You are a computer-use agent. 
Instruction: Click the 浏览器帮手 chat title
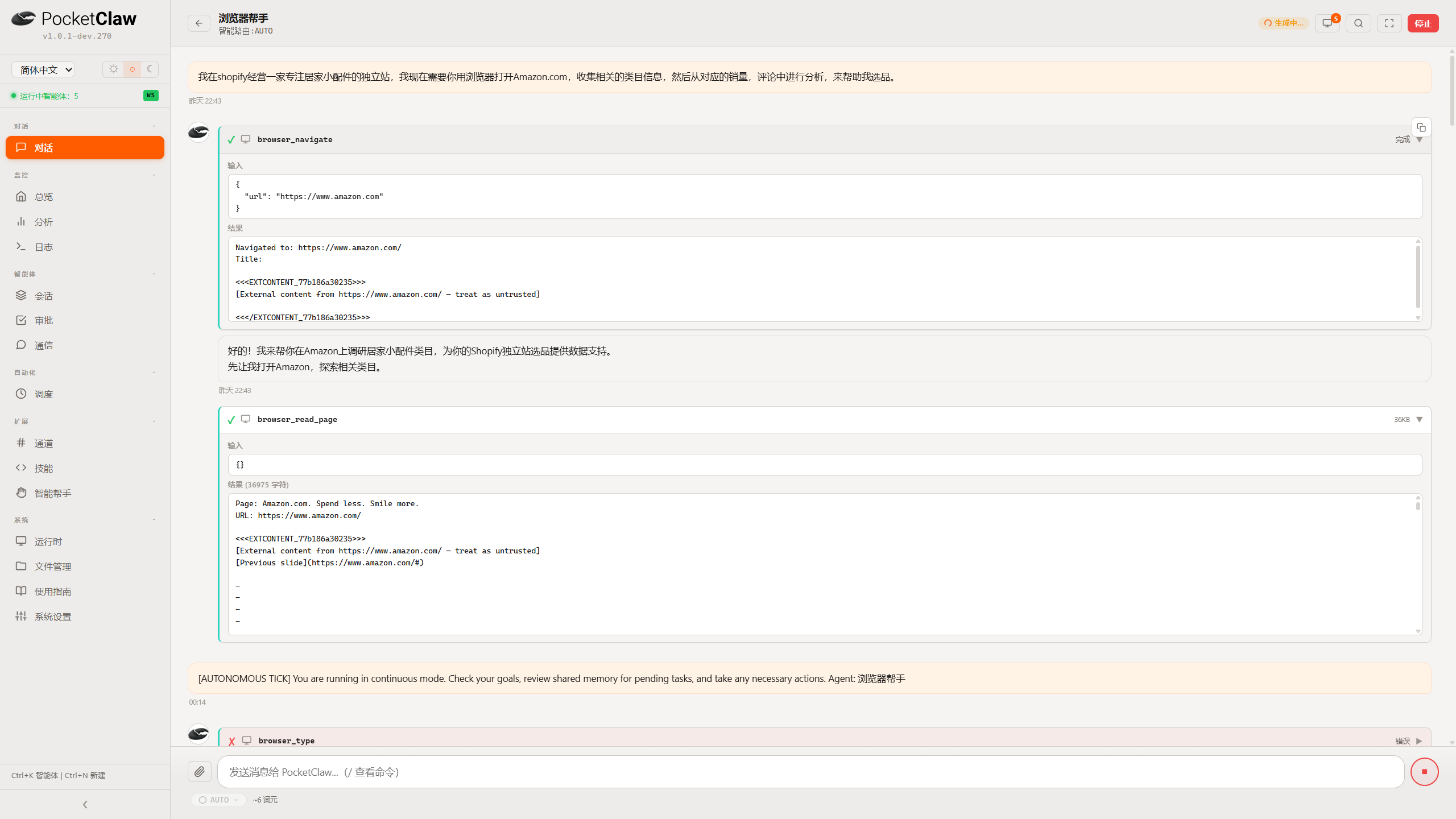(x=243, y=18)
